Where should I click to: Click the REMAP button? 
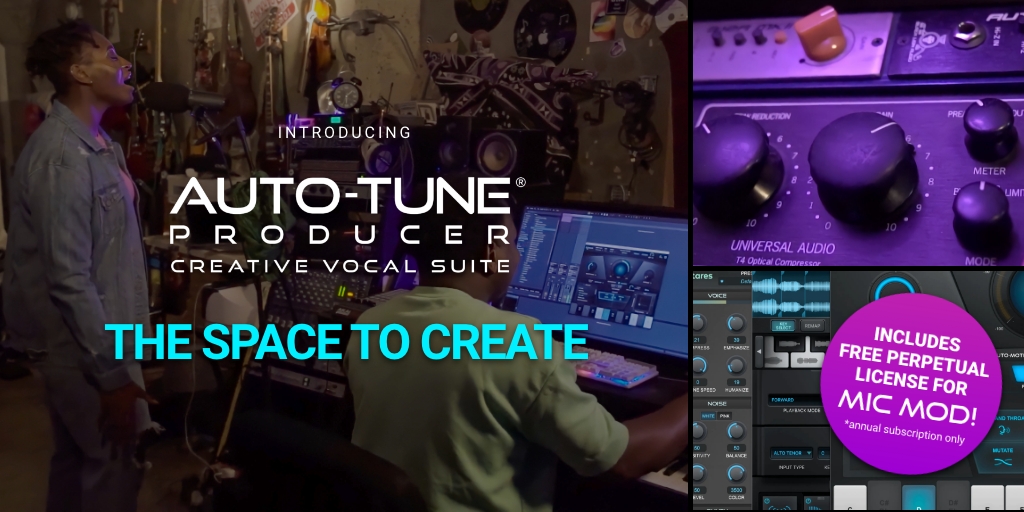pos(812,326)
